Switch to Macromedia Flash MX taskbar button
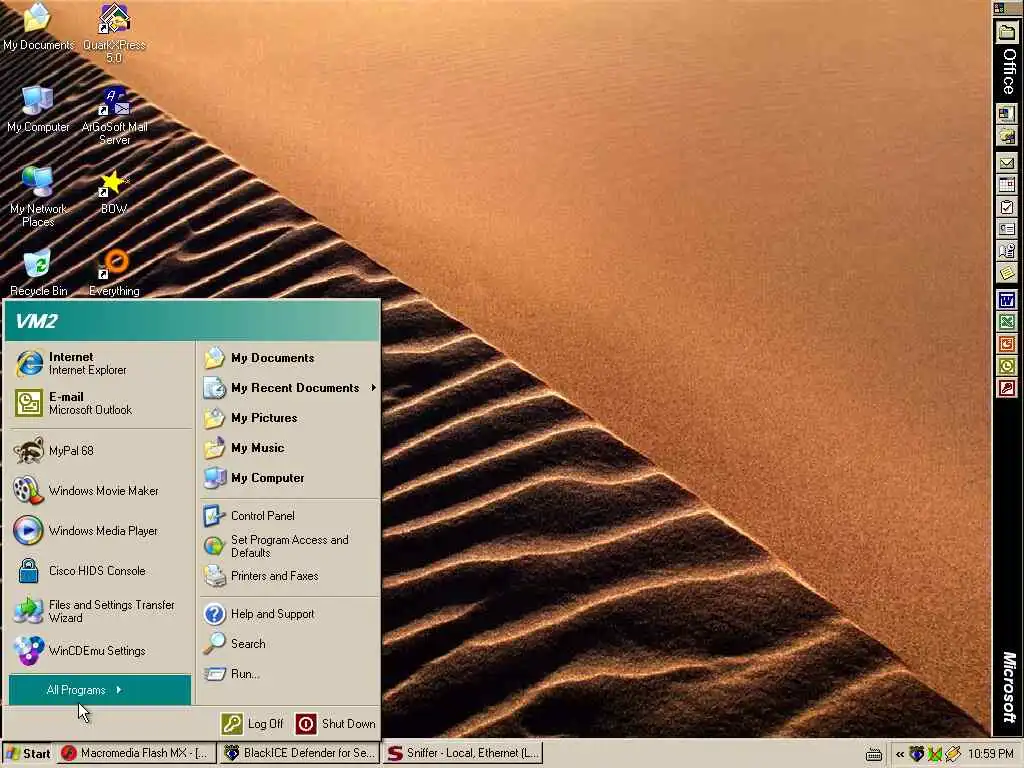Screen dimensions: 1024x768 point(136,753)
